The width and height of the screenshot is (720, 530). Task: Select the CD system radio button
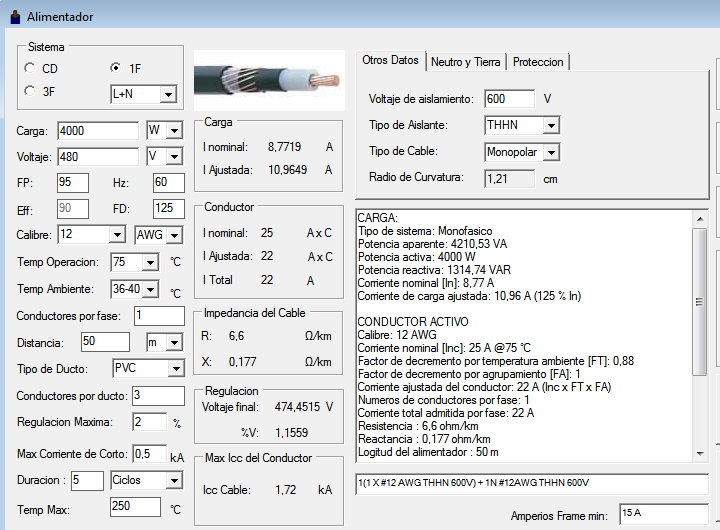click(x=30, y=68)
